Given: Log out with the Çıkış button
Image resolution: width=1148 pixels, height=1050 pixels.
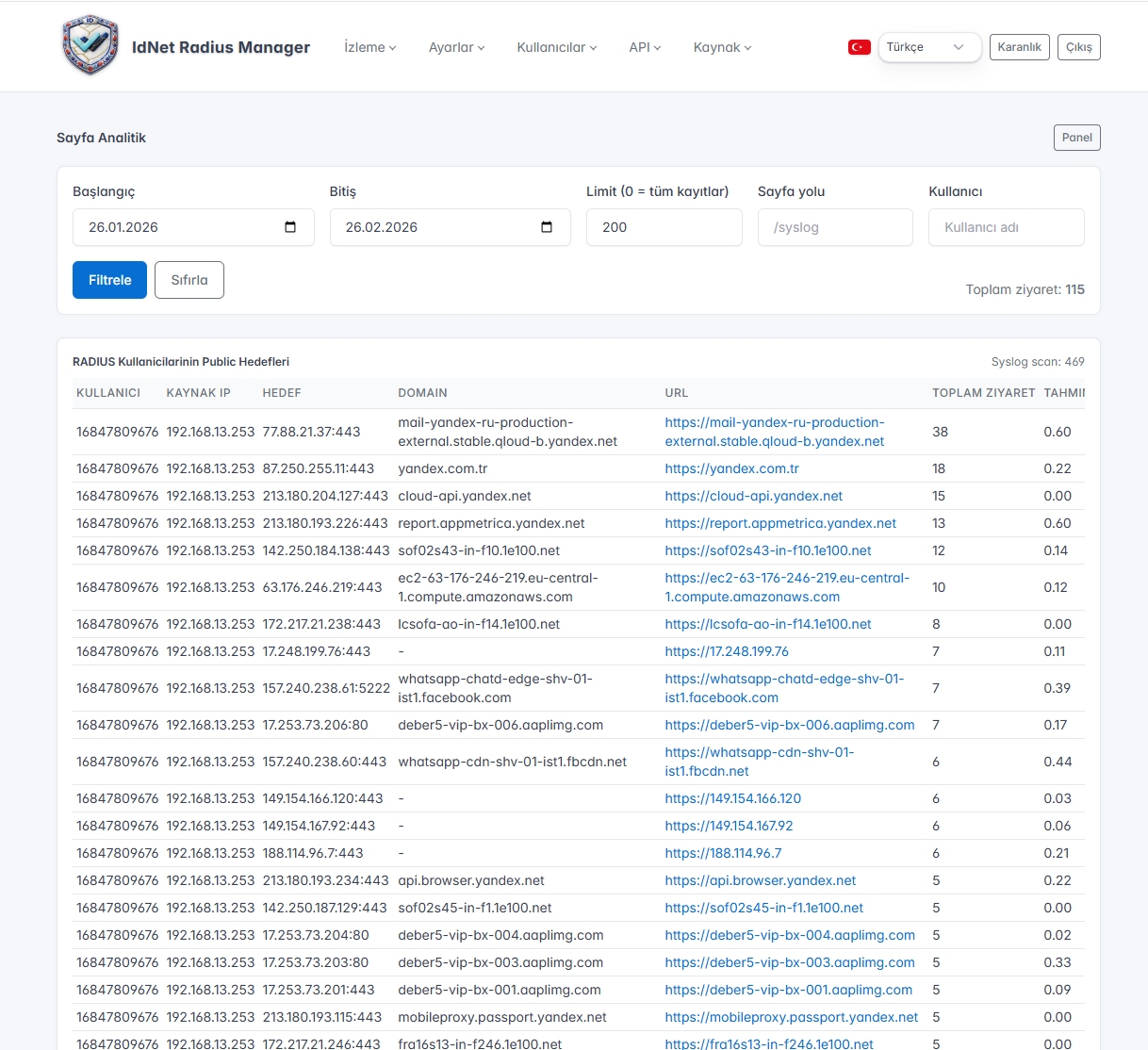Looking at the screenshot, I should (1078, 47).
